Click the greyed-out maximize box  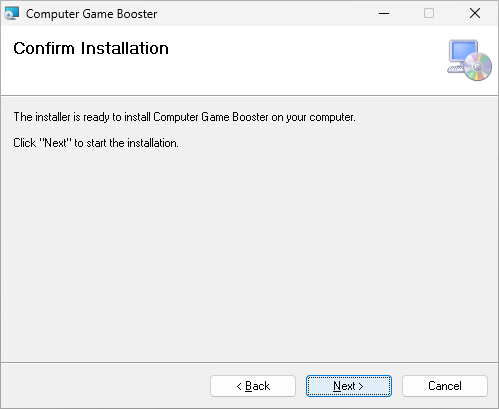point(429,13)
